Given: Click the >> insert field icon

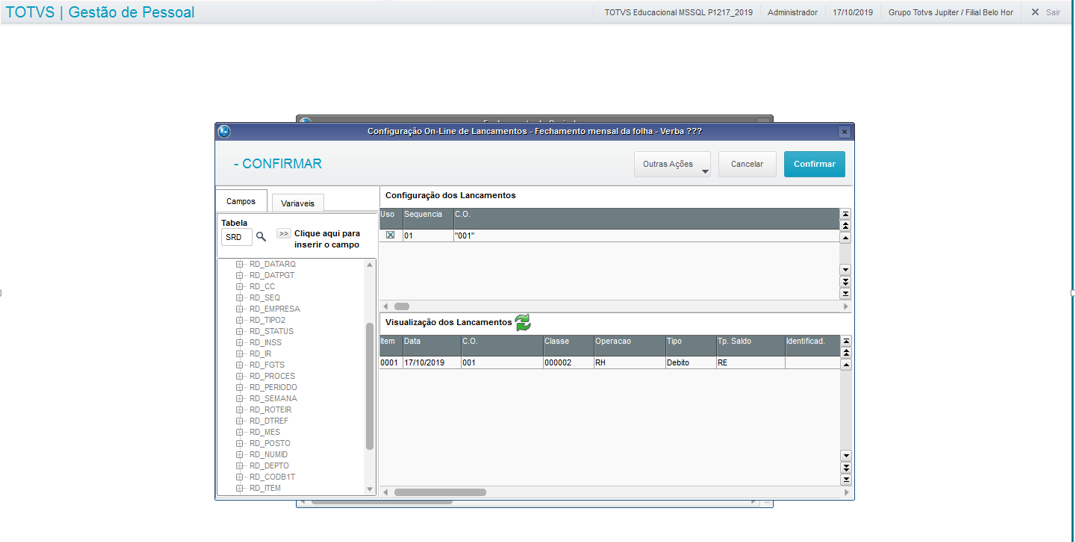Looking at the screenshot, I should (283, 234).
